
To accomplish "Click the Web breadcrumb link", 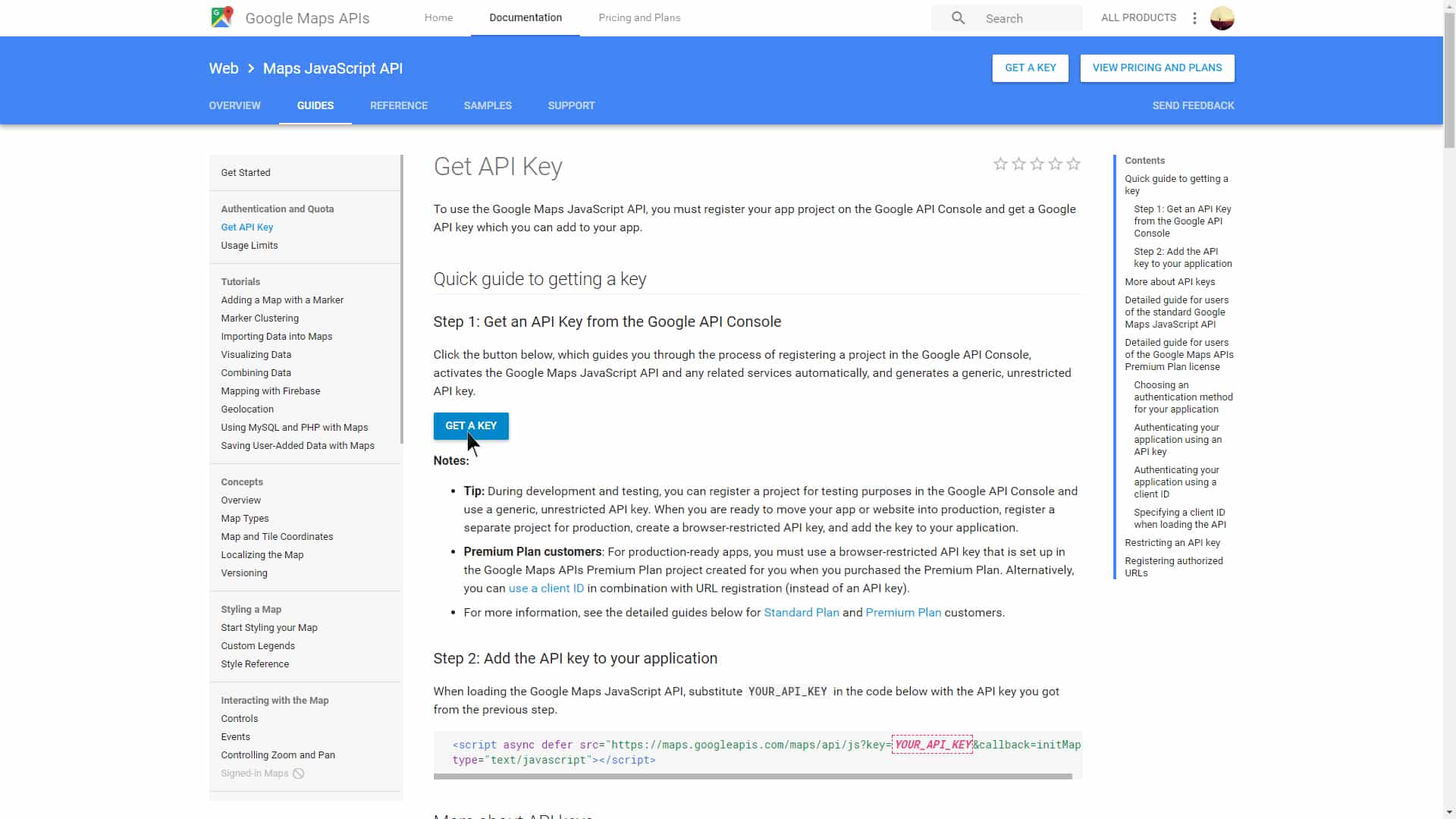I will click(x=224, y=68).
